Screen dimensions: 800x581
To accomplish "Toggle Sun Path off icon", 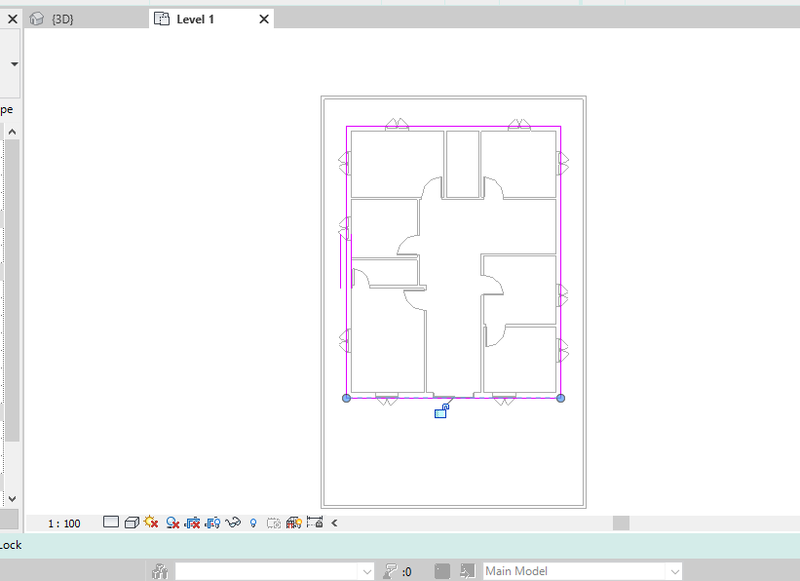I will [x=151, y=522].
